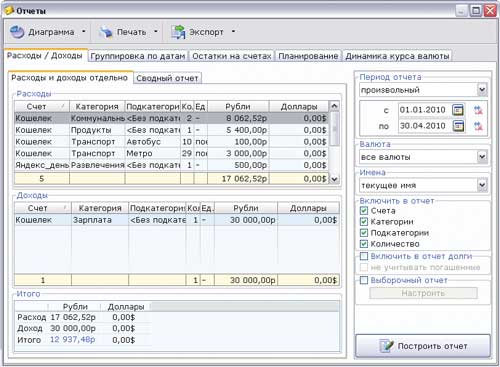500x367 pixels.
Task: Select the Зарплата income row
Action: pyautogui.click(x=177, y=220)
